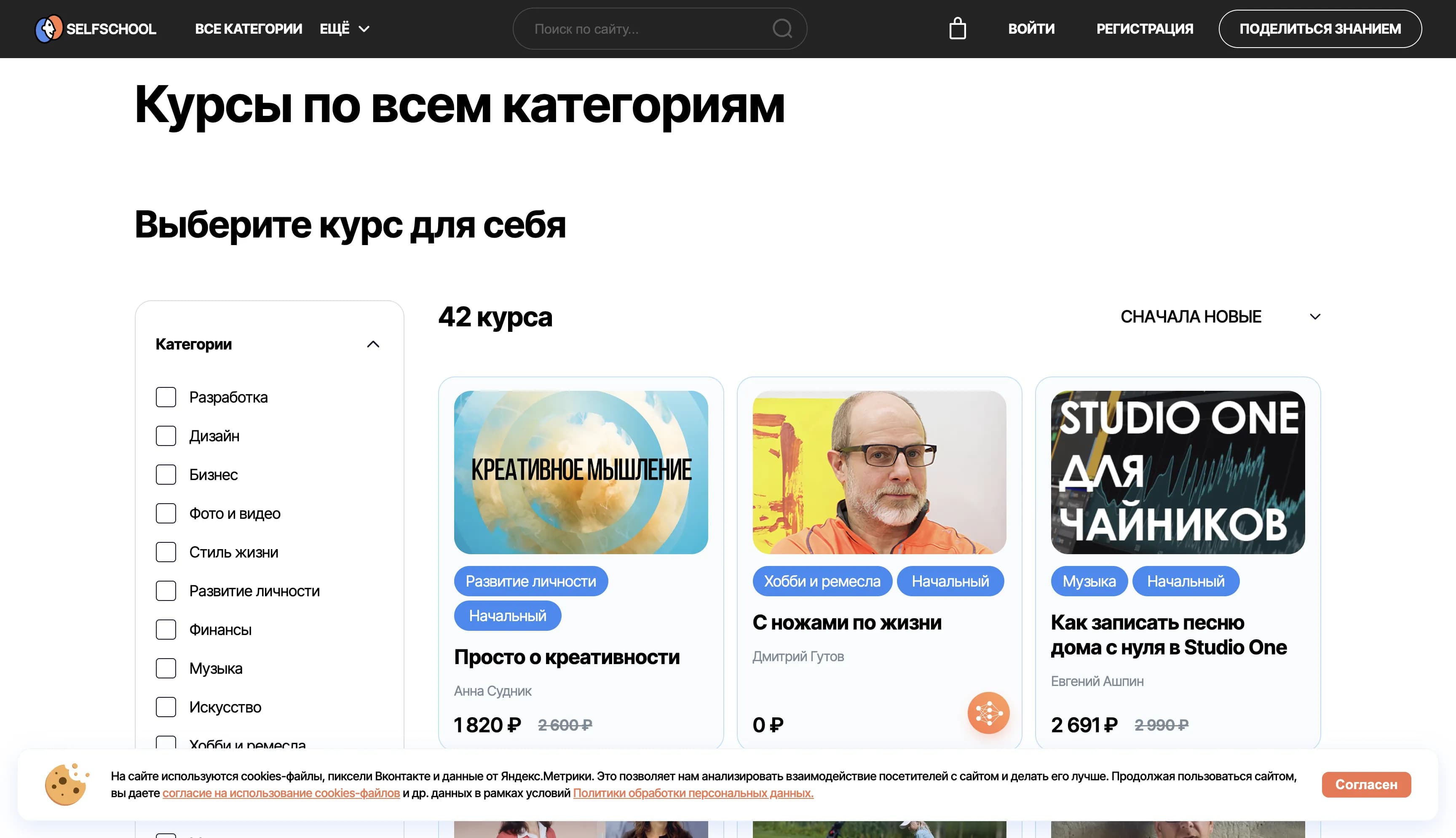This screenshot has width=1456, height=838.
Task: Open the ВСЕ КАТЕГОРИИ menu
Action: [249, 28]
